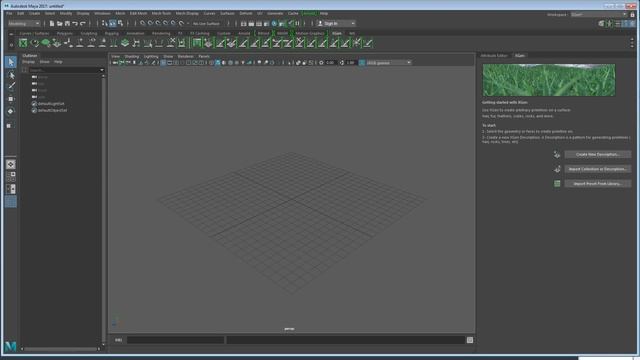This screenshot has height=360, width=640.
Task: Click the No Live Surface field
Action: pyautogui.click(x=207, y=24)
